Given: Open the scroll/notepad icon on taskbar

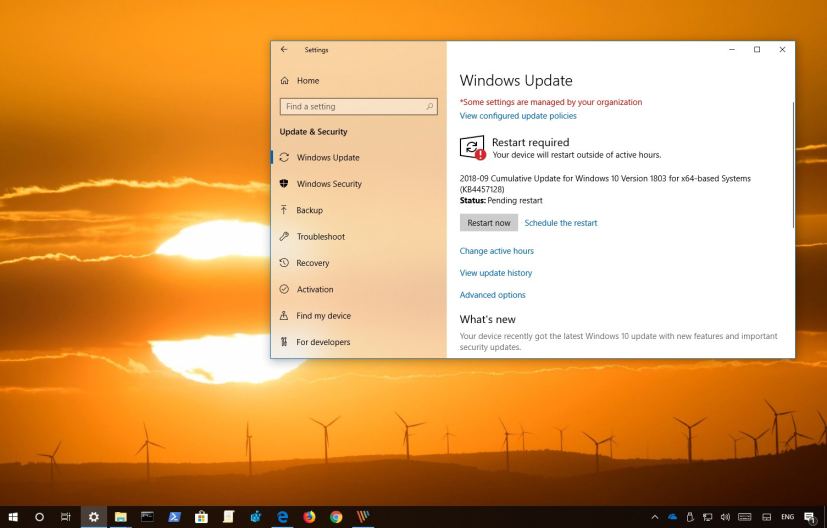Looking at the screenshot, I should point(228,517).
